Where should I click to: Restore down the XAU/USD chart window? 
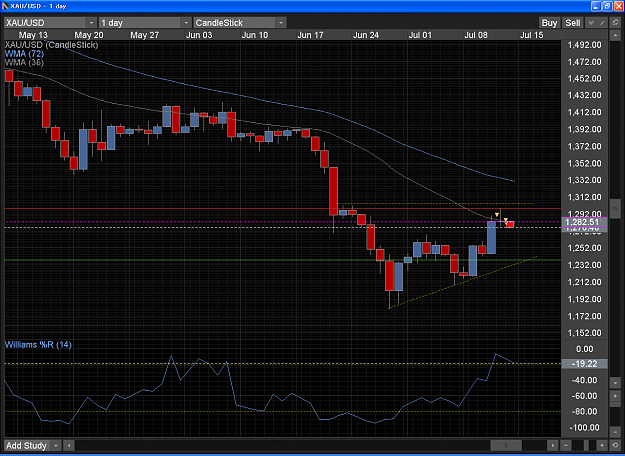click(607, 6)
